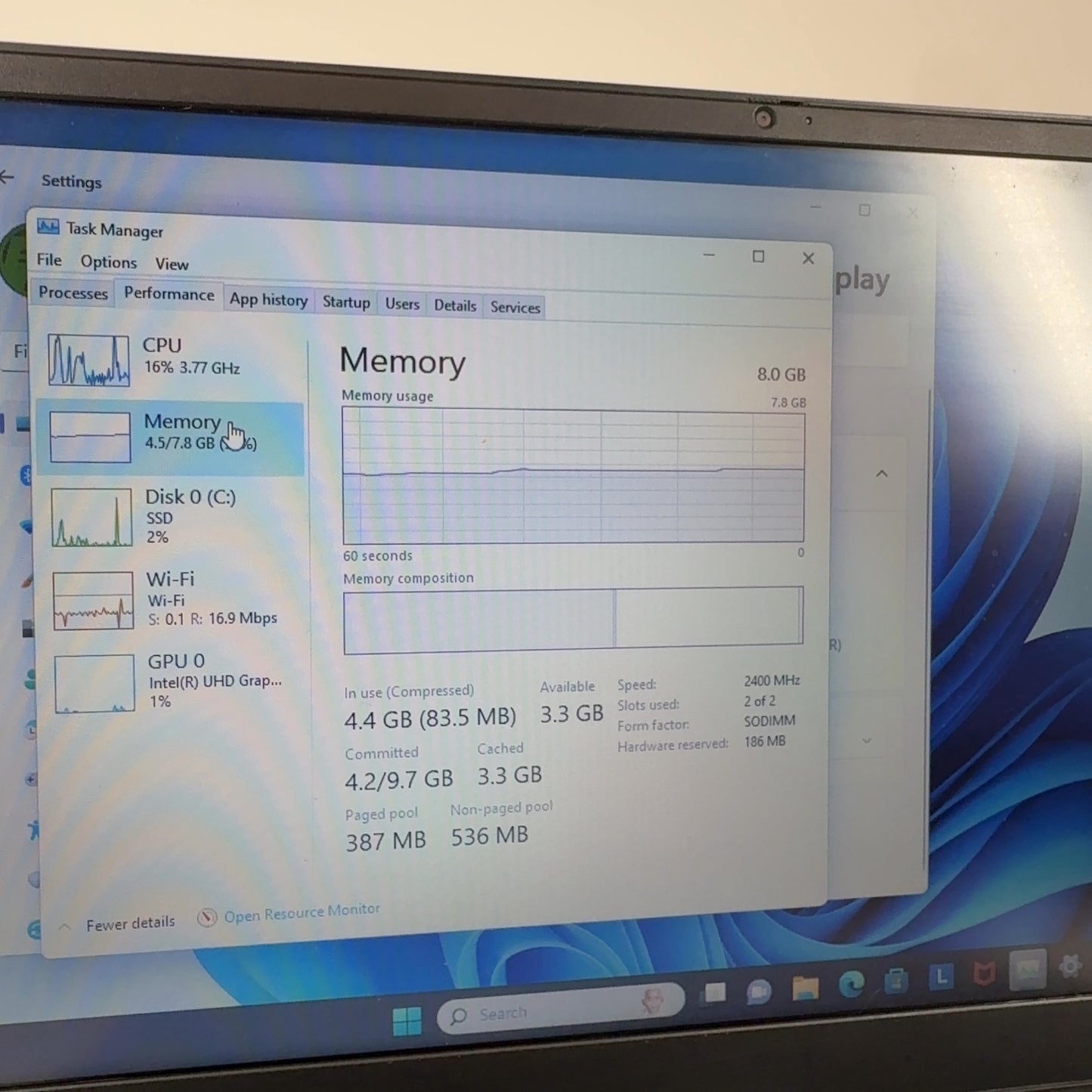Open the Options menu
Viewport: 1092px width, 1092px height.
click(109, 262)
